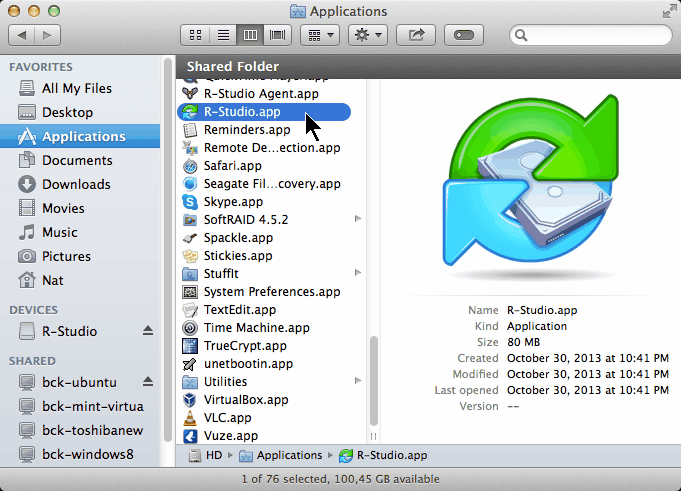The width and height of the screenshot is (681, 491).
Task: Click the fullscreen arrows in title bar
Action: pos(669,12)
